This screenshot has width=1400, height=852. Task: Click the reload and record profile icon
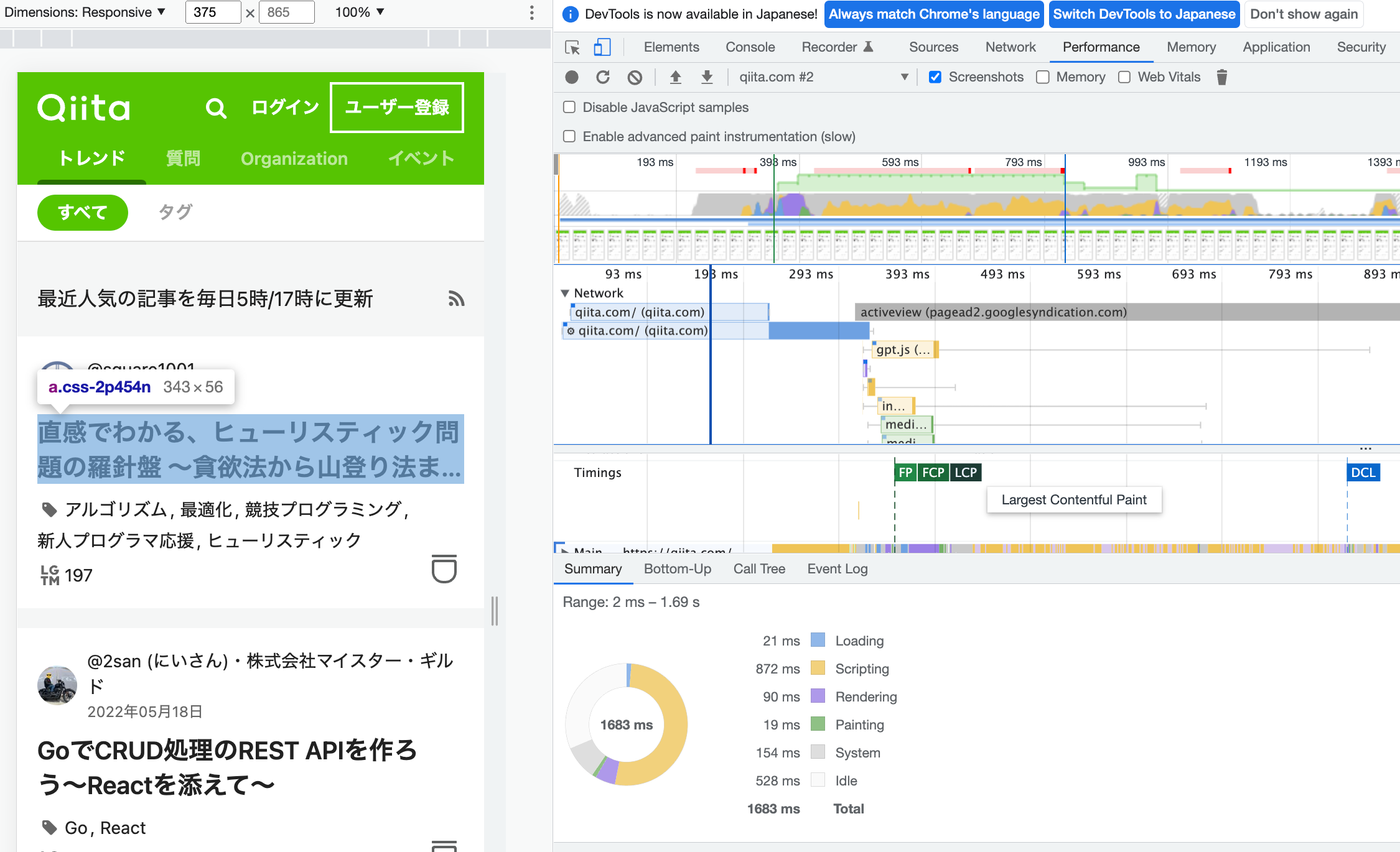coord(602,77)
